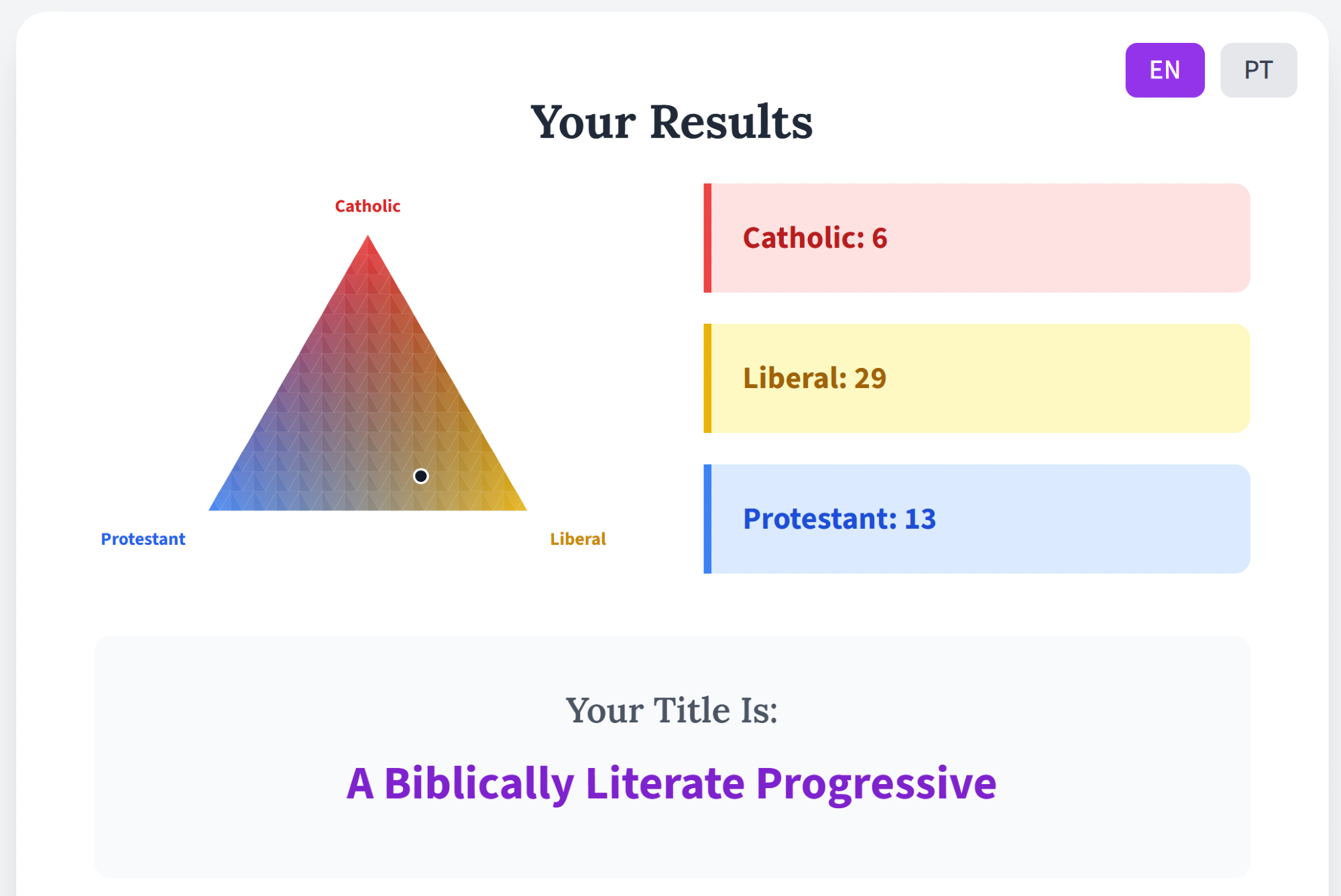Viewport: 1341px width, 896px height.
Task: Click the Your Results heading
Action: point(671,123)
